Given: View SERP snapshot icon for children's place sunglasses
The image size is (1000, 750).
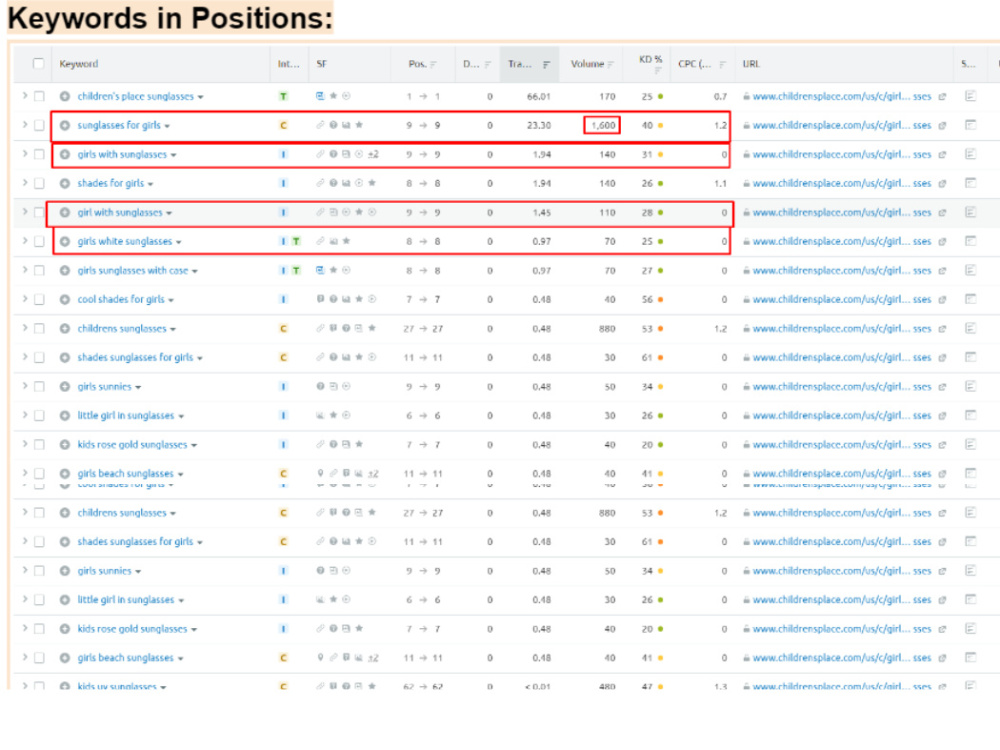Looking at the screenshot, I should coord(971,96).
